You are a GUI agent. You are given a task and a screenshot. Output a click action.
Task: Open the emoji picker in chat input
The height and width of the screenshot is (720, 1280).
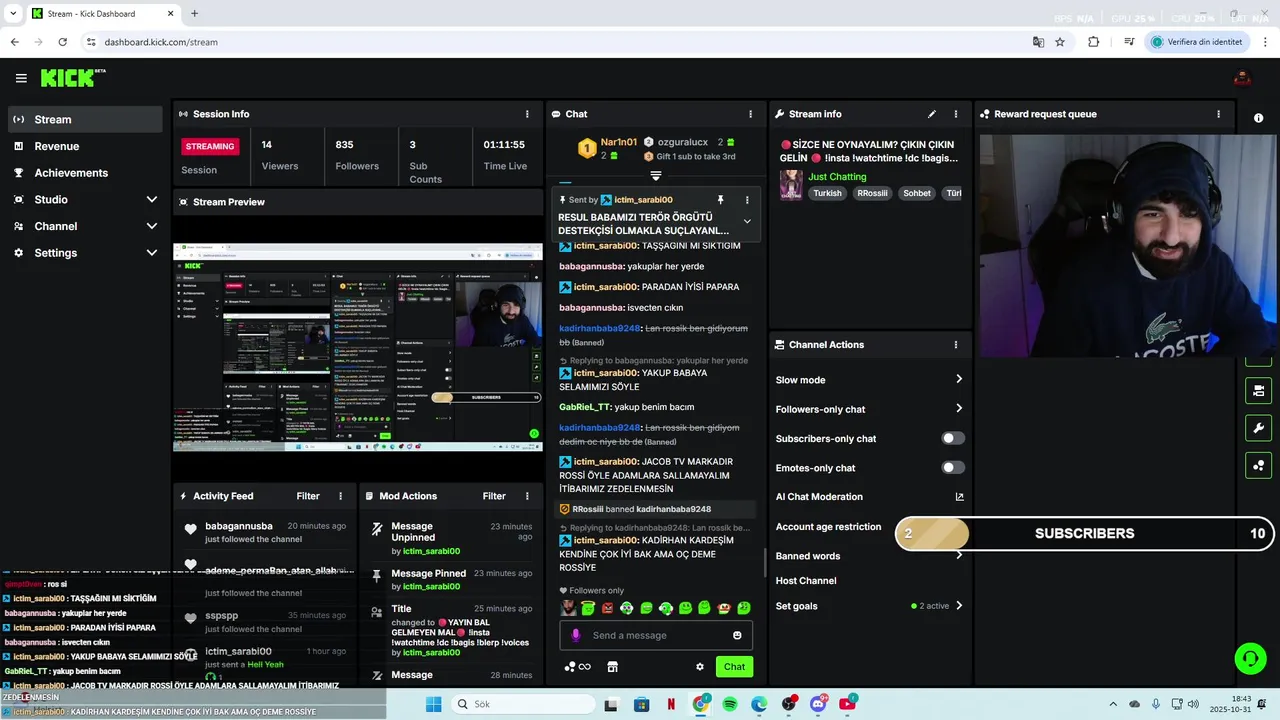[737, 635]
